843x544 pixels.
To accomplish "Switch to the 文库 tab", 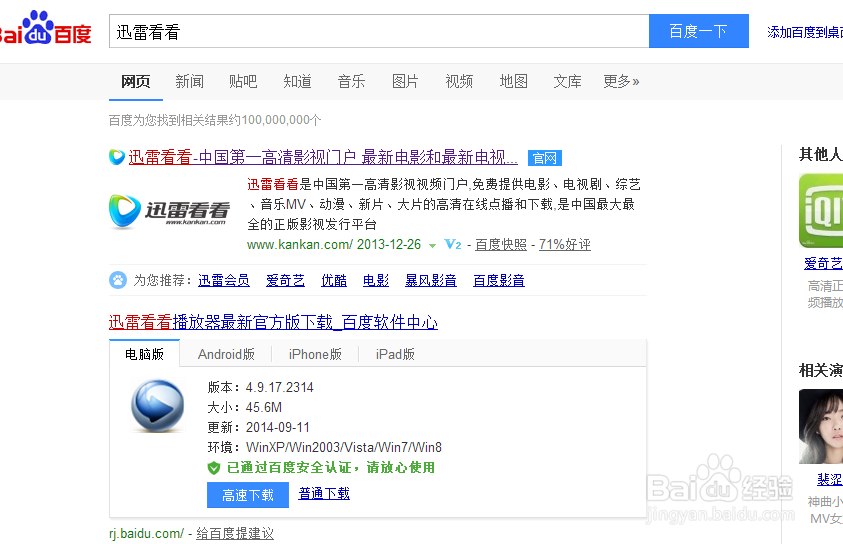I will [568, 82].
